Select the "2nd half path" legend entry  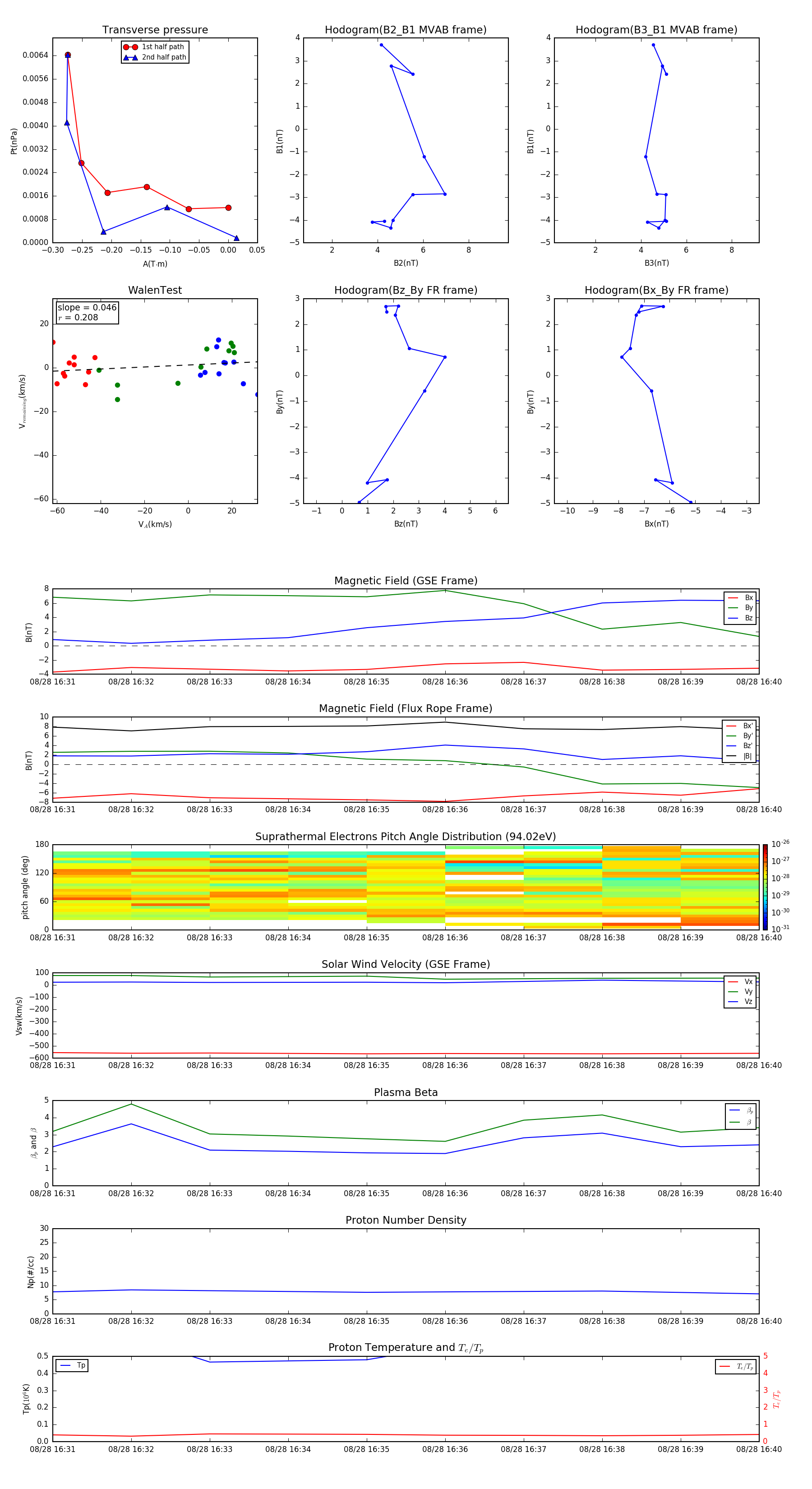click(x=154, y=57)
